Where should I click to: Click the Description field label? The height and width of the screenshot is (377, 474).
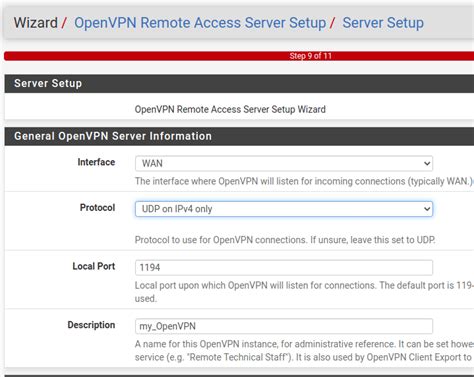[x=91, y=325]
